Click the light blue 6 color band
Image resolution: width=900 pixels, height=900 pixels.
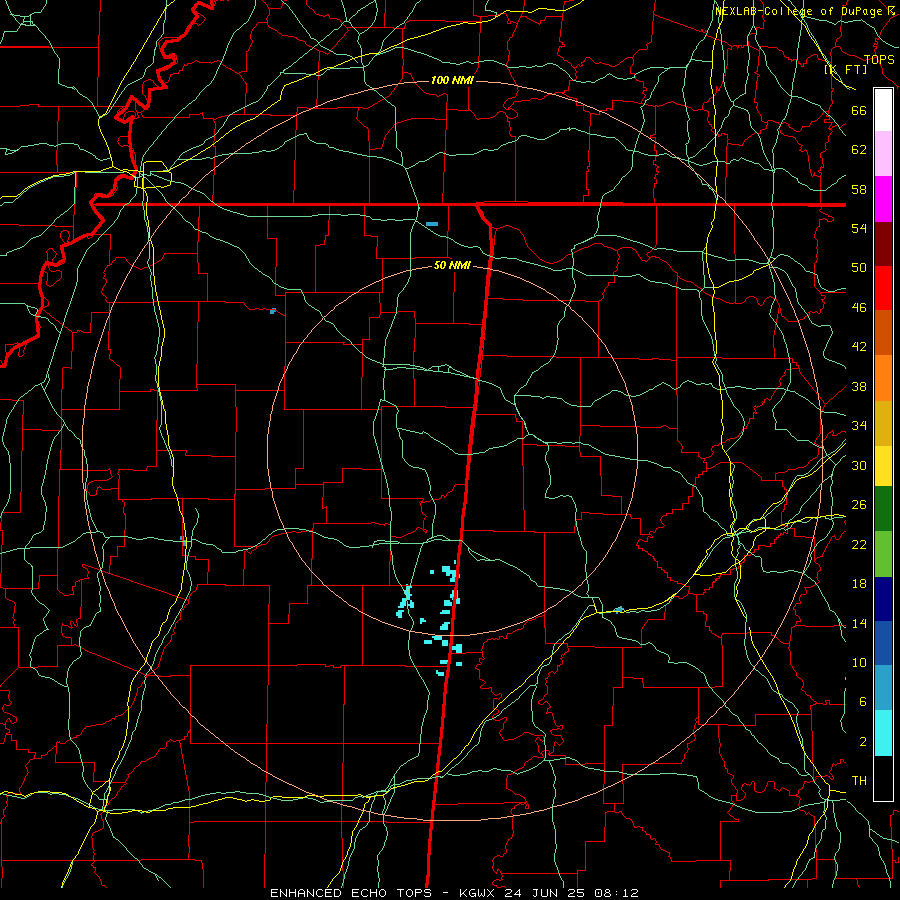click(883, 688)
